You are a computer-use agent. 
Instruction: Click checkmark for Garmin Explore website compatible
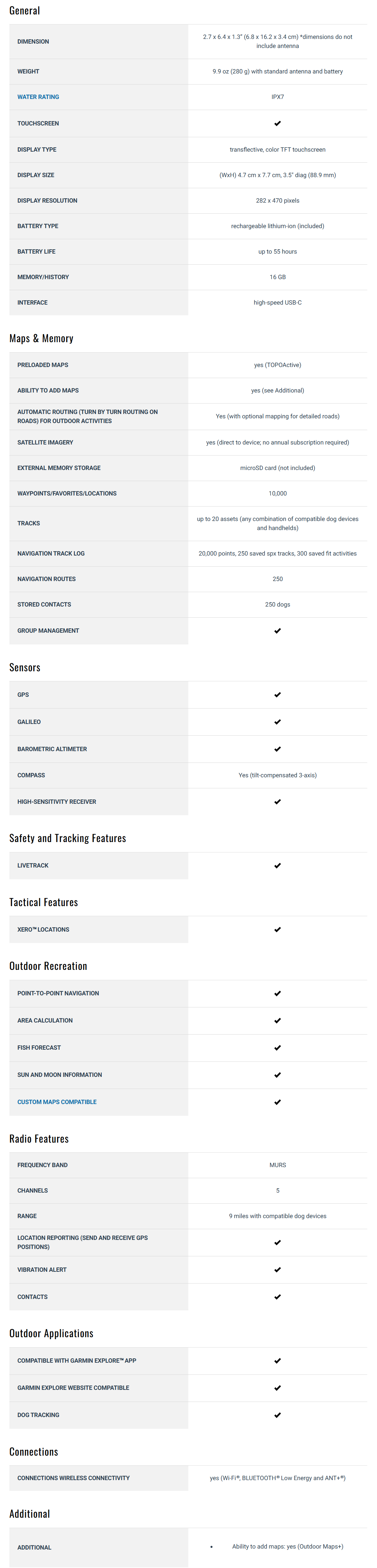coord(277,1388)
